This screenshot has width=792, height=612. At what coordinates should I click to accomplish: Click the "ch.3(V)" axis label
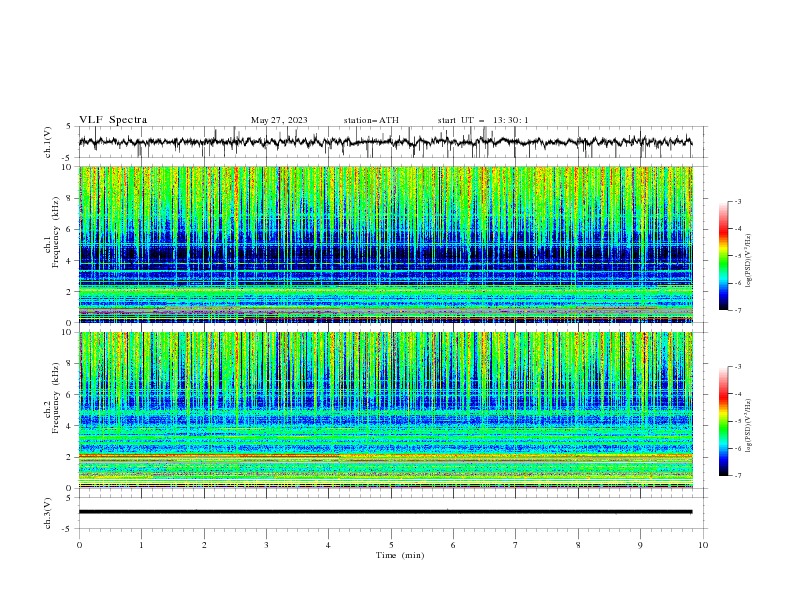(48, 513)
